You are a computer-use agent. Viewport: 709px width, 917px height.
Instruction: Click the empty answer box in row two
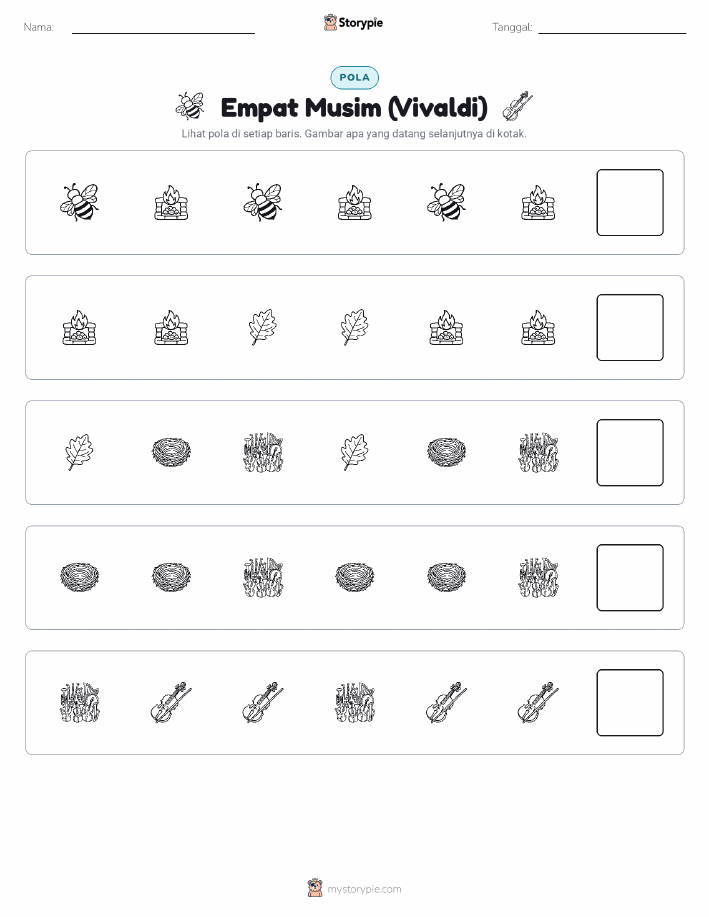point(630,328)
